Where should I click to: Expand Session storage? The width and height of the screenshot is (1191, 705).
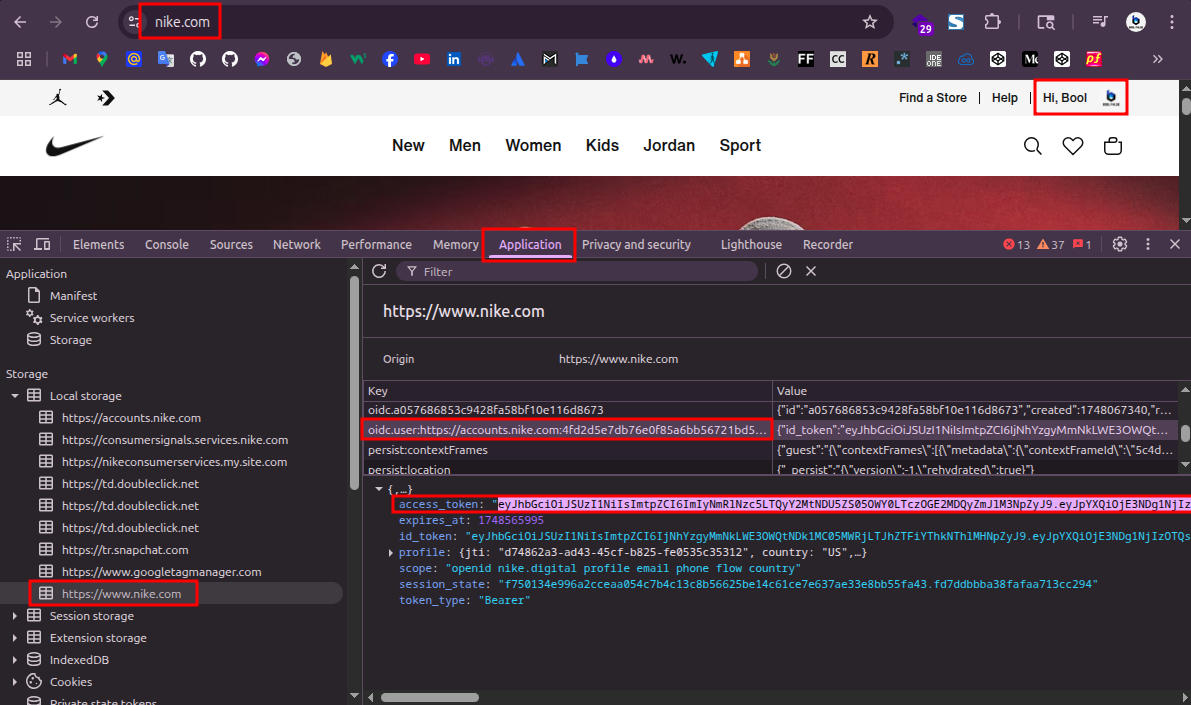point(14,616)
